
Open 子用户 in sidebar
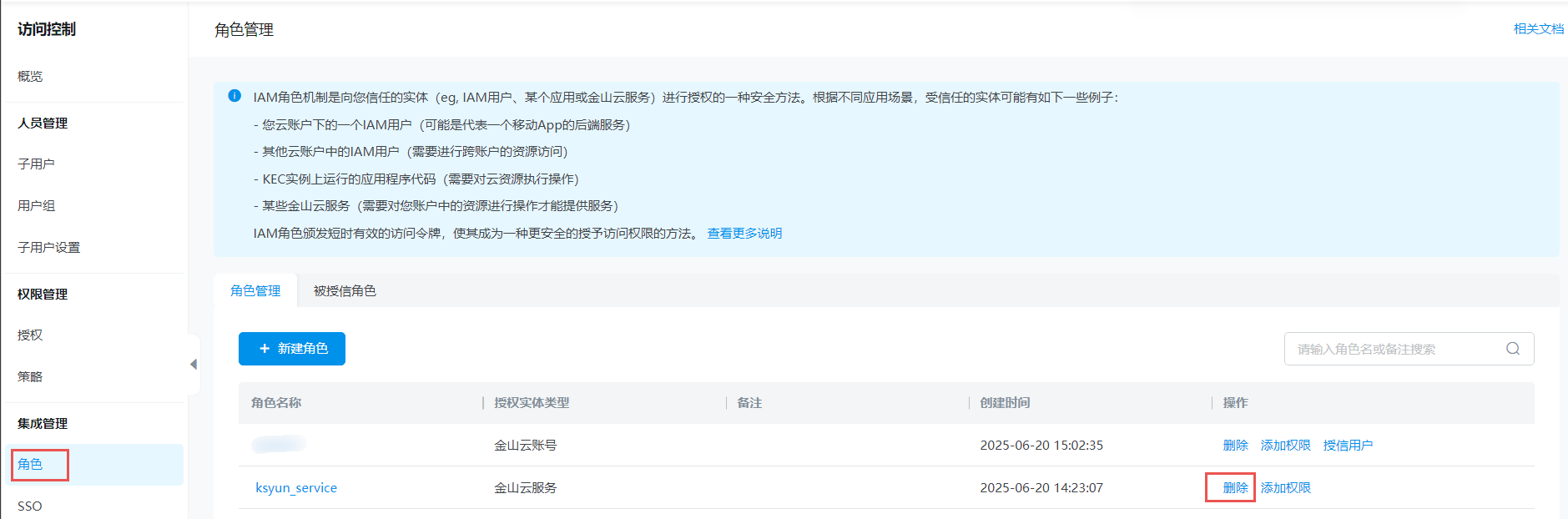36,164
